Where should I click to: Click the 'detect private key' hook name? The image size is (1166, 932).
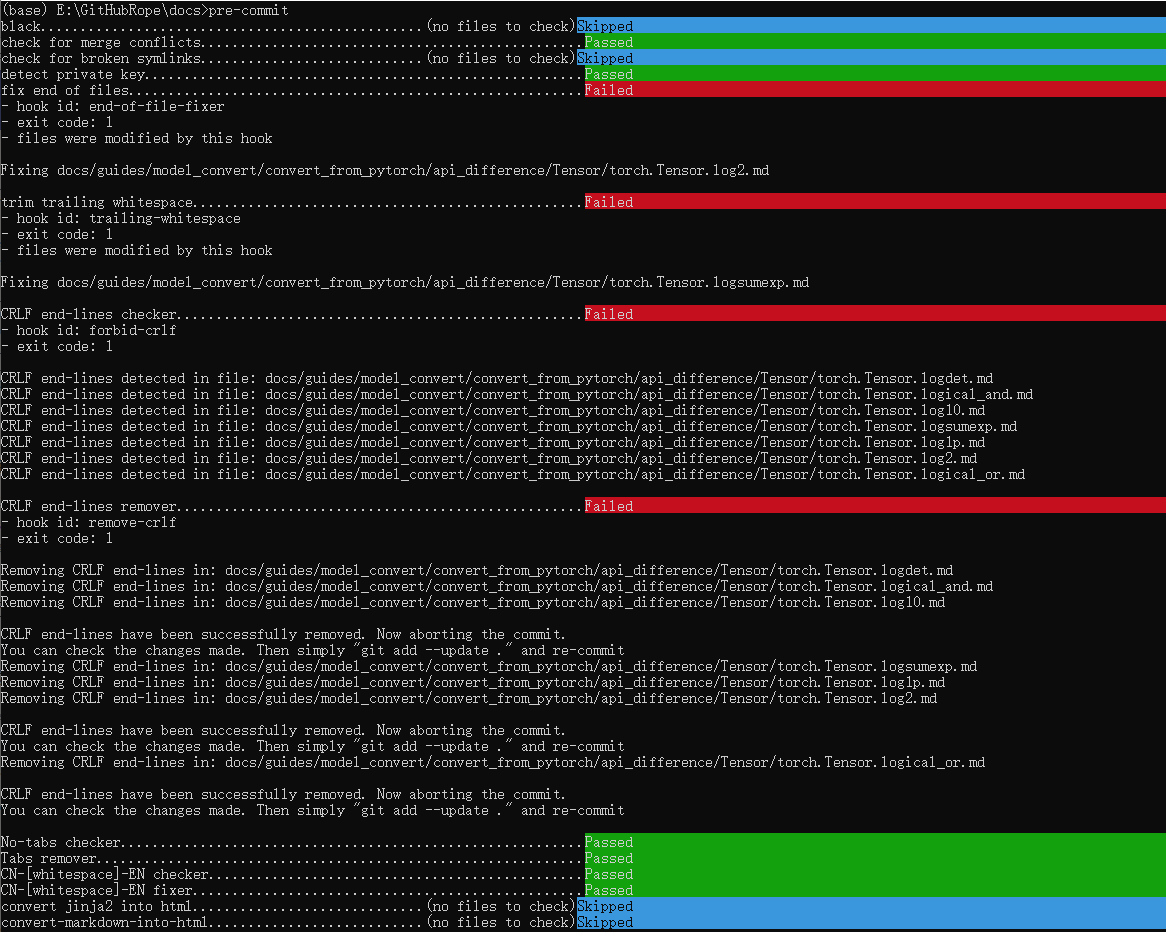73,74
